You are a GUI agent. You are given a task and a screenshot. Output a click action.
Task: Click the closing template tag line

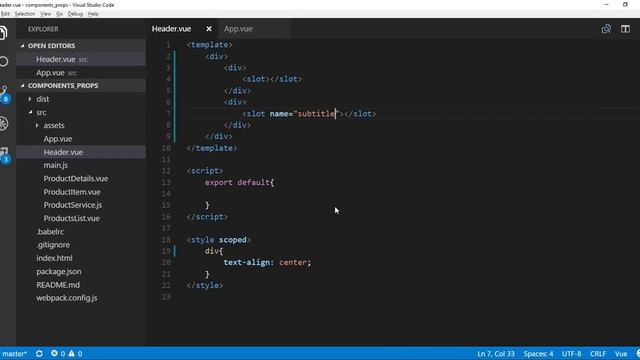pyautogui.click(x=211, y=148)
